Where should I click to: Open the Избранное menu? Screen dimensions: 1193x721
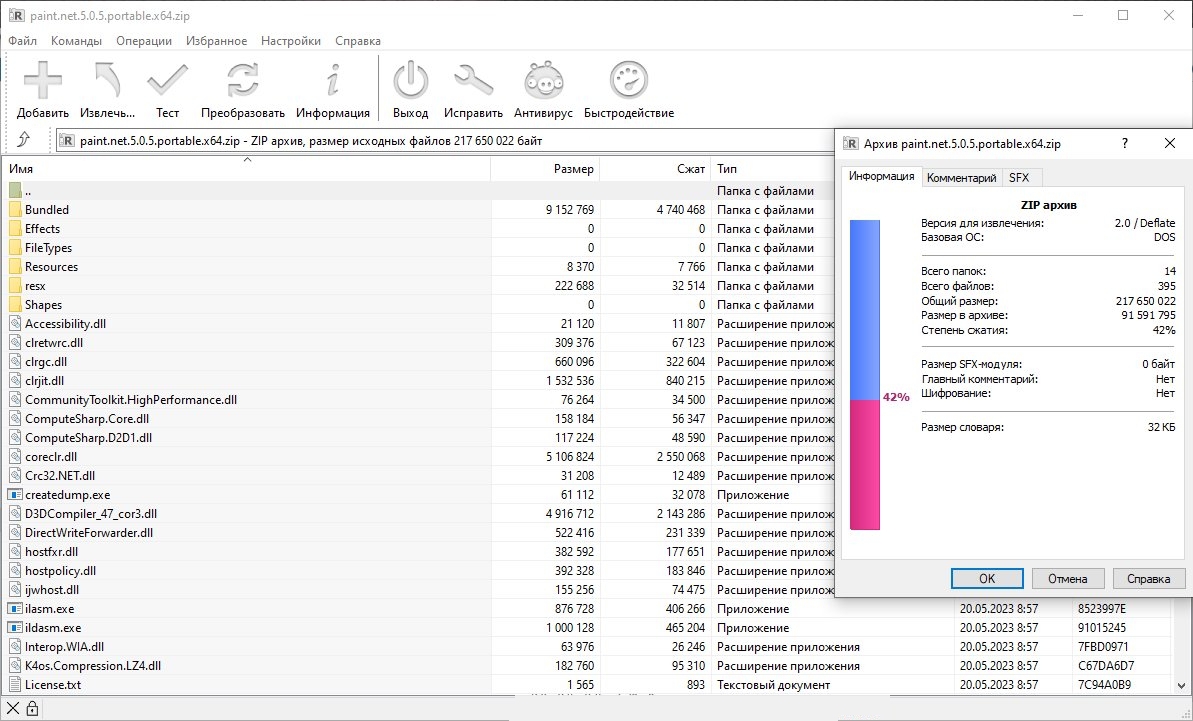point(216,41)
